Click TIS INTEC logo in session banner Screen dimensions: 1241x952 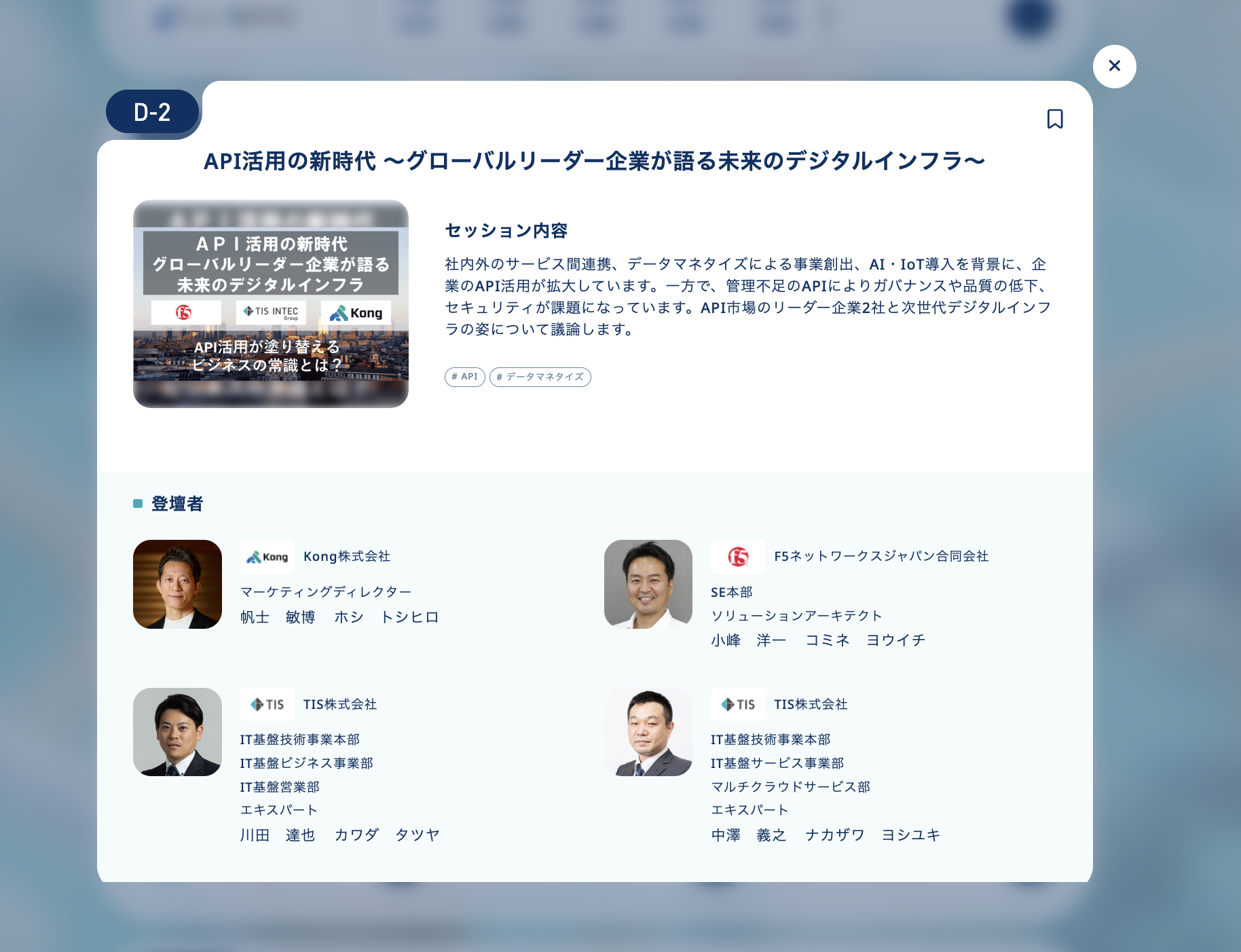271,312
